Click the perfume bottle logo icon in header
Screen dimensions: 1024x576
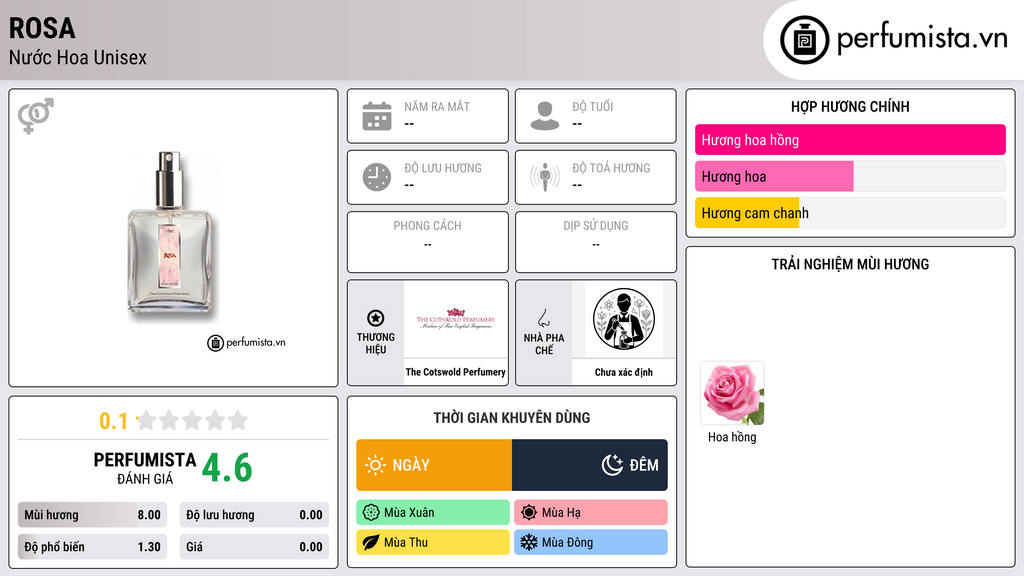[804, 40]
